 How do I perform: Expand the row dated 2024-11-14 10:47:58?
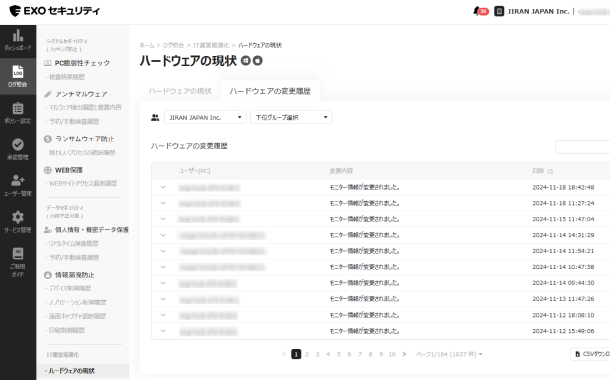(x=163, y=267)
